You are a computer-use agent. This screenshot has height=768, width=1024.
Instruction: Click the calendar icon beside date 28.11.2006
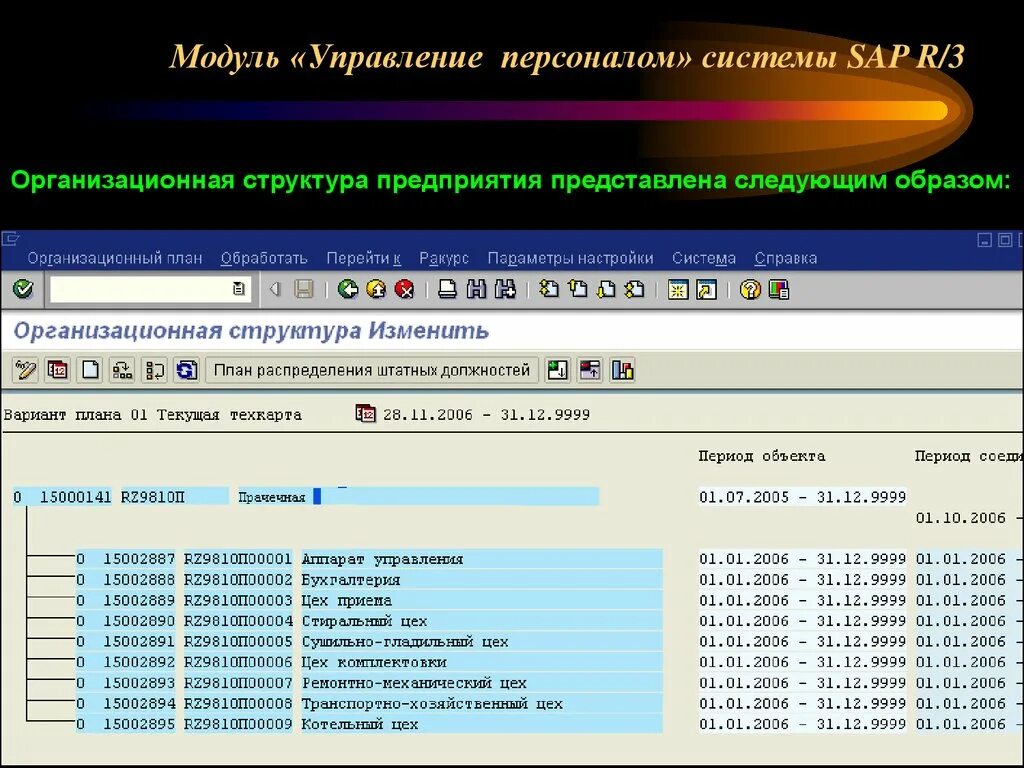click(365, 413)
